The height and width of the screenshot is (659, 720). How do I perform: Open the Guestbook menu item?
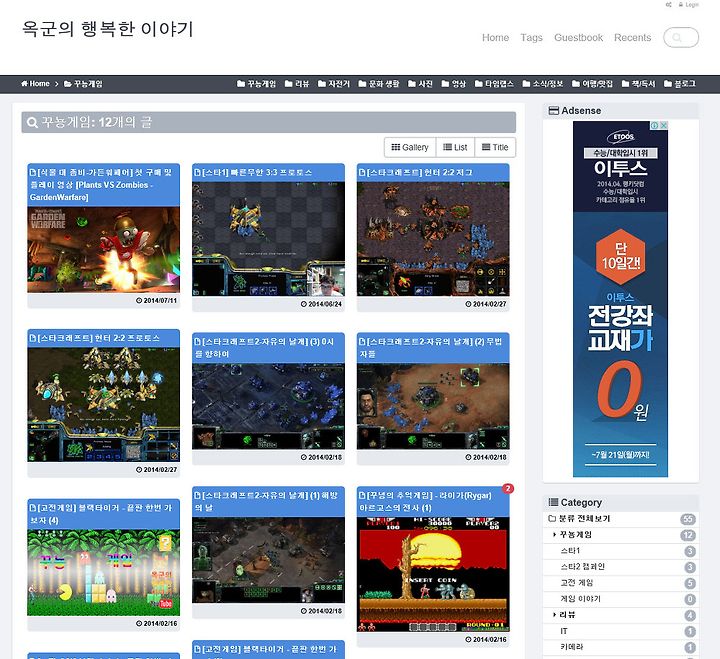(578, 38)
